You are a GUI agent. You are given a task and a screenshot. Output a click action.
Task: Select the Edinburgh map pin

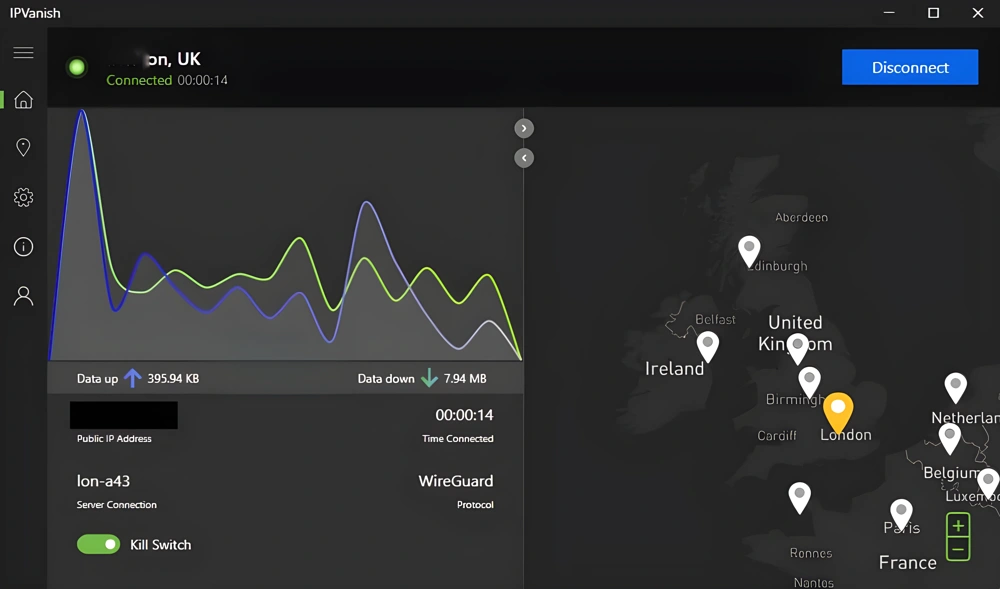pos(749,251)
